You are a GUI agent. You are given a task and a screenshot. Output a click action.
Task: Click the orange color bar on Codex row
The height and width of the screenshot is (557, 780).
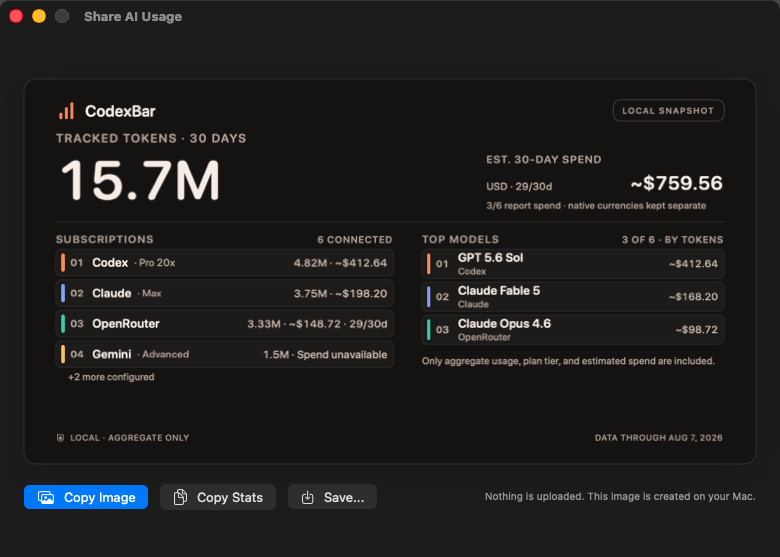pyautogui.click(x=63, y=263)
